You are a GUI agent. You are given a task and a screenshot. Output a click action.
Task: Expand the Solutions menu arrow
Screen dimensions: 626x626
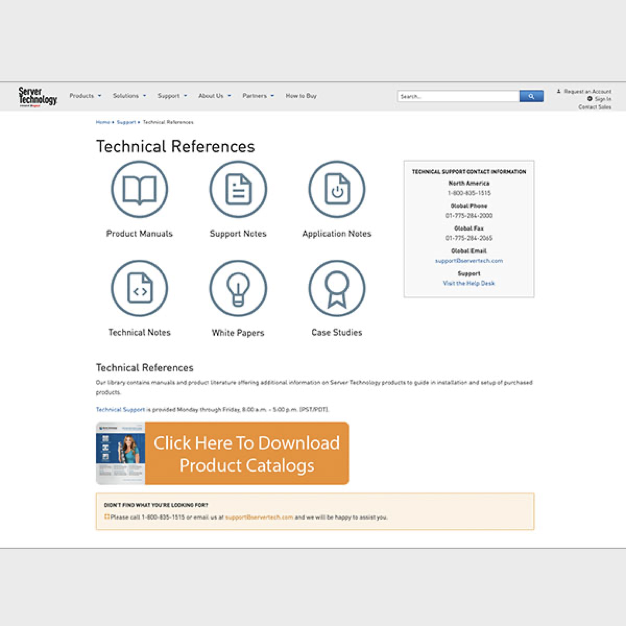145,96
